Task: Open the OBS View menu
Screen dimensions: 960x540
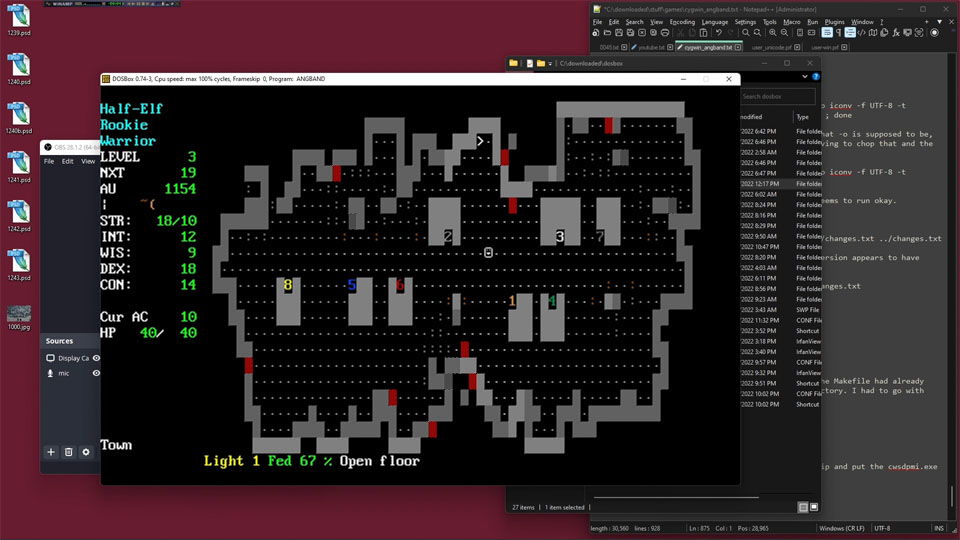Action: [x=88, y=162]
